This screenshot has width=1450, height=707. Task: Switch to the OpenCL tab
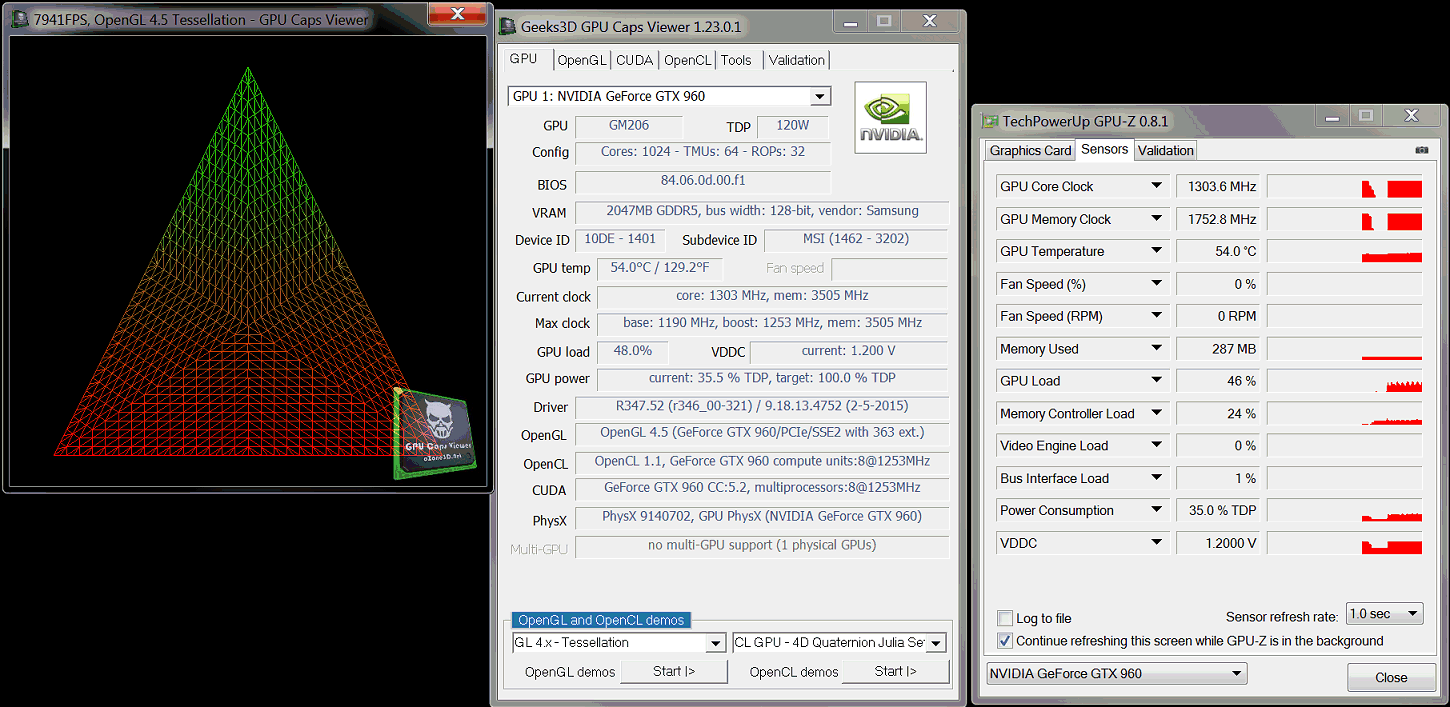coord(688,60)
